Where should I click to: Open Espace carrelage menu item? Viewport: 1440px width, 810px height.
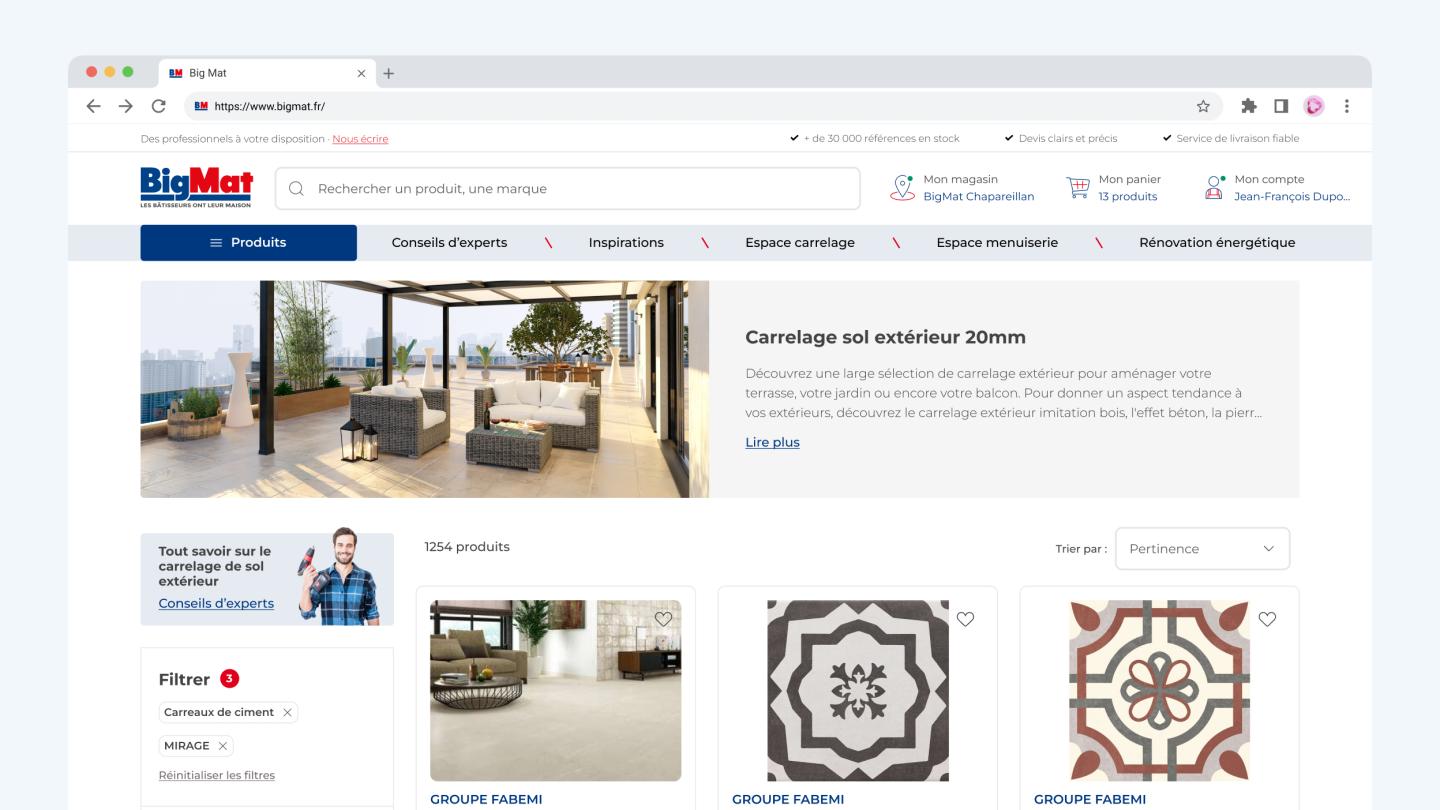pos(800,243)
